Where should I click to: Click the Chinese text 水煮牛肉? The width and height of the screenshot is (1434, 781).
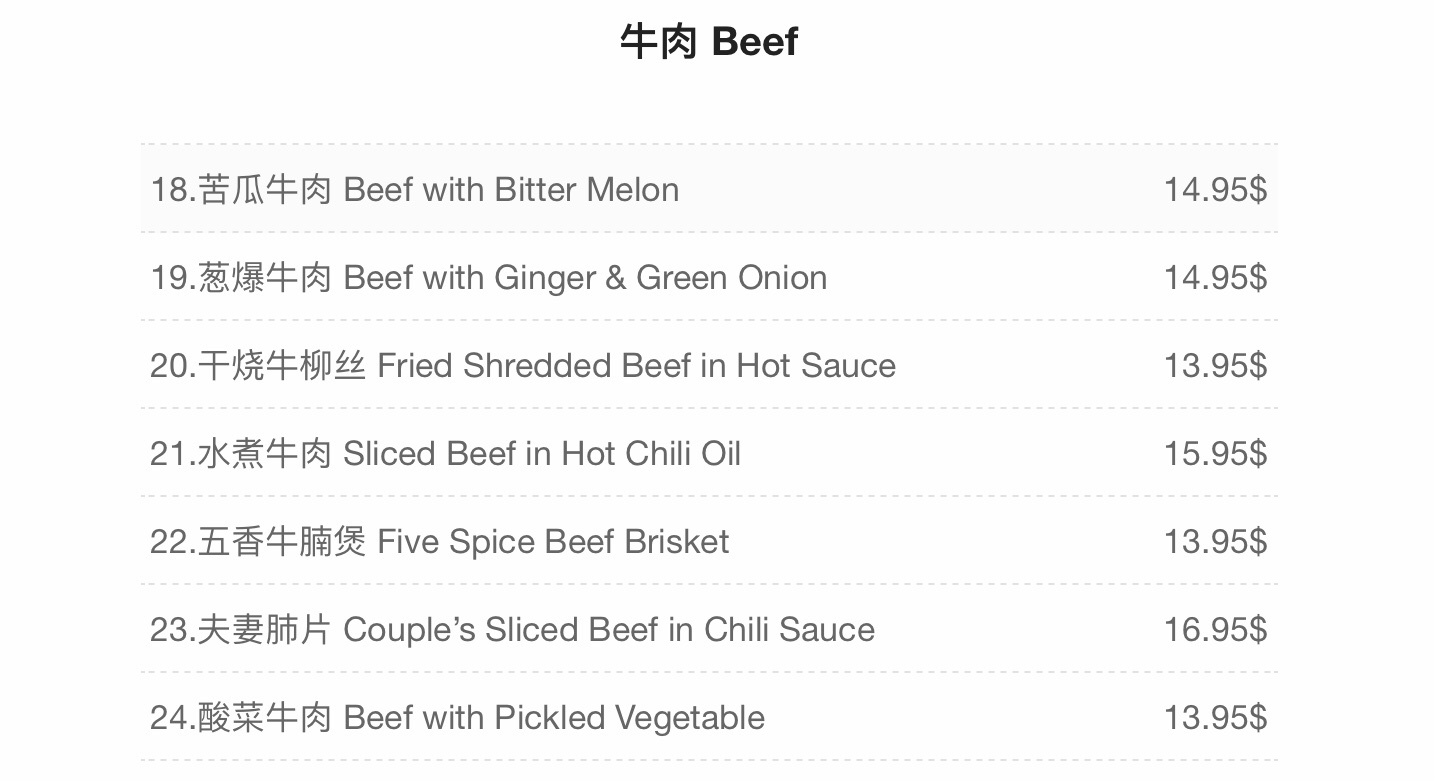(x=265, y=454)
